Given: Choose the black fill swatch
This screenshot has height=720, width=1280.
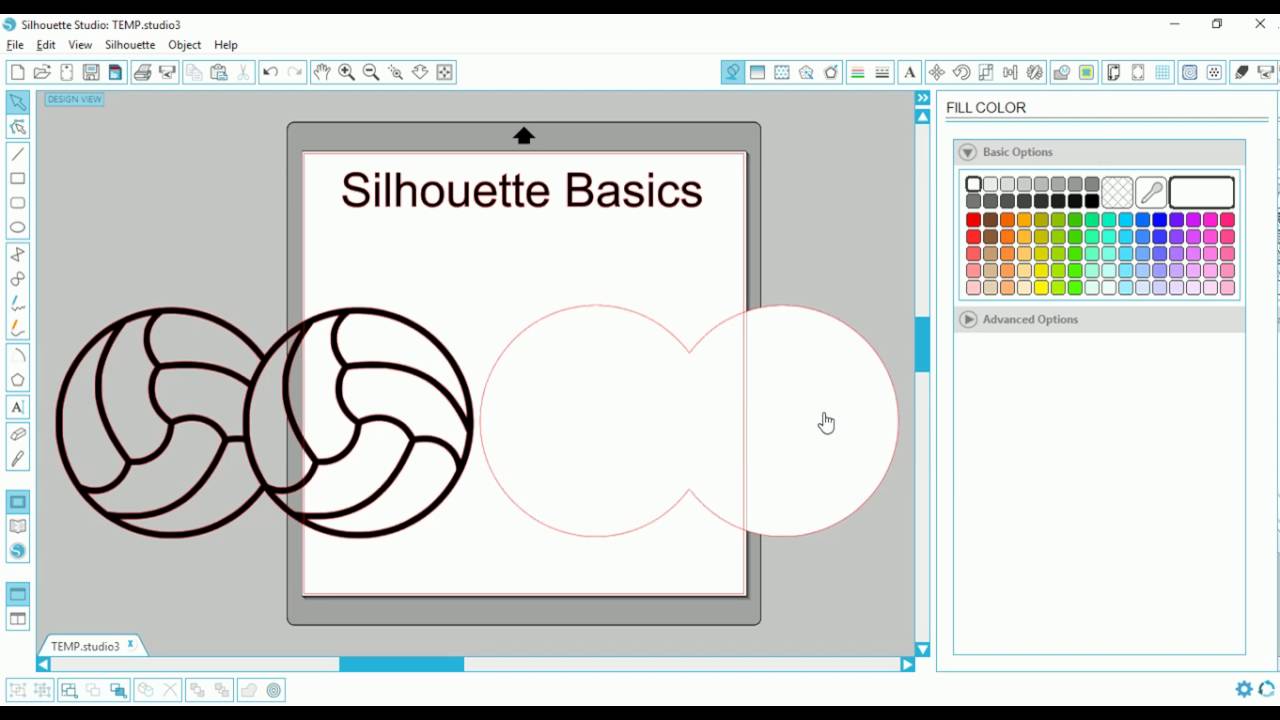Looking at the screenshot, I should click(1092, 201).
